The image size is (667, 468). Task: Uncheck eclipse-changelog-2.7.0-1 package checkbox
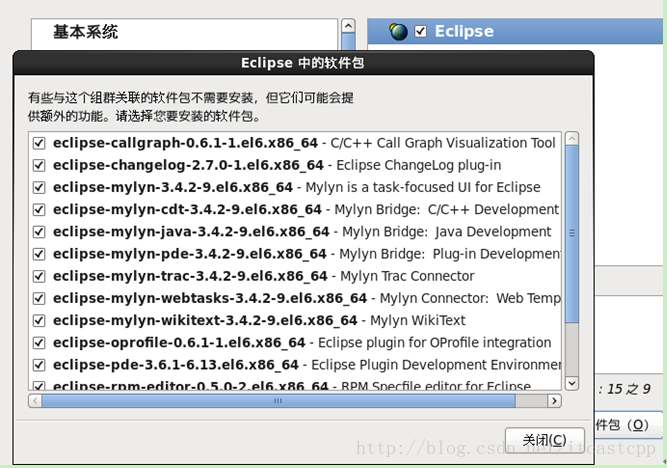(39, 165)
